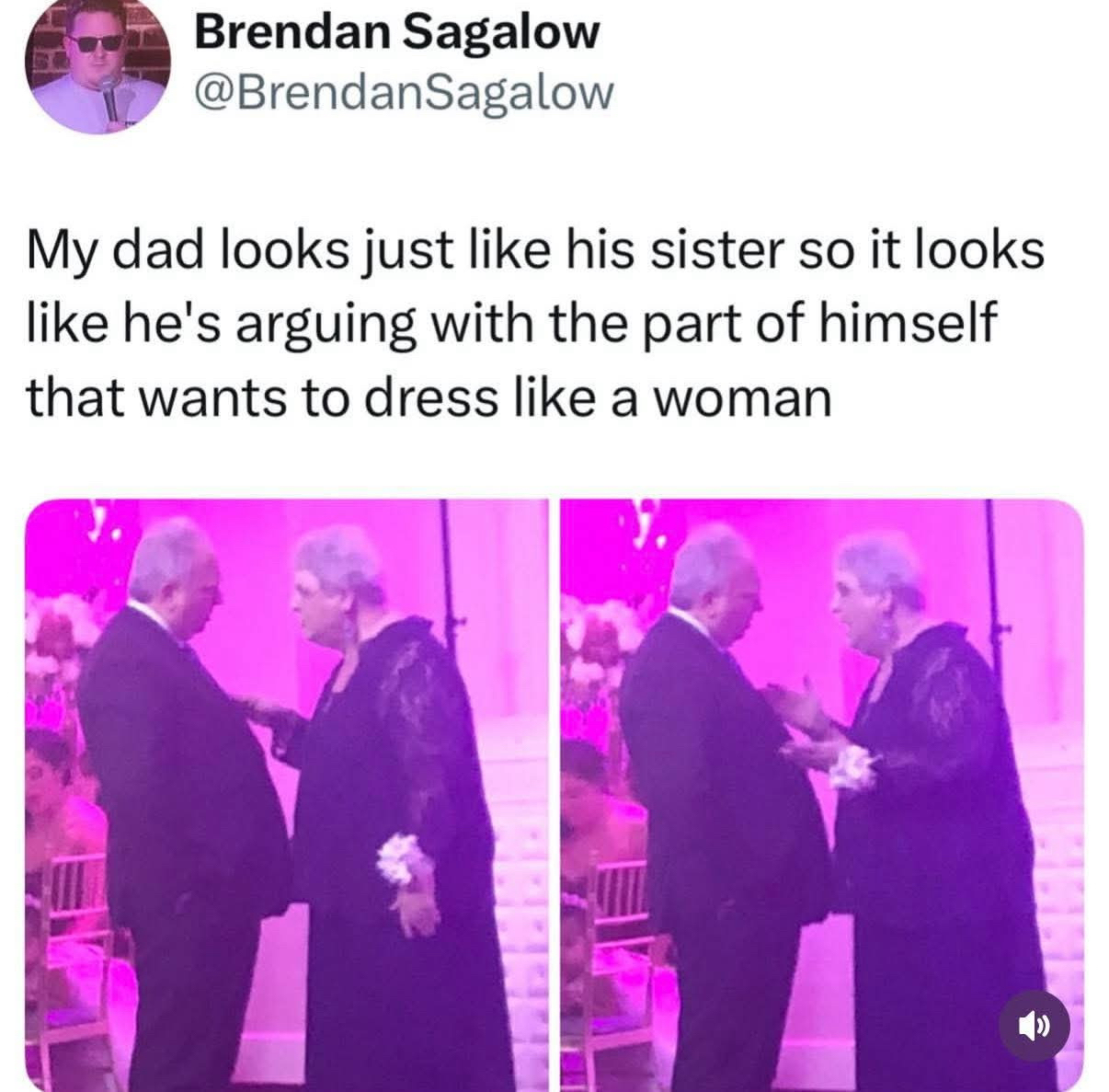Click the word "arguing" in the tweet

click(x=322, y=328)
